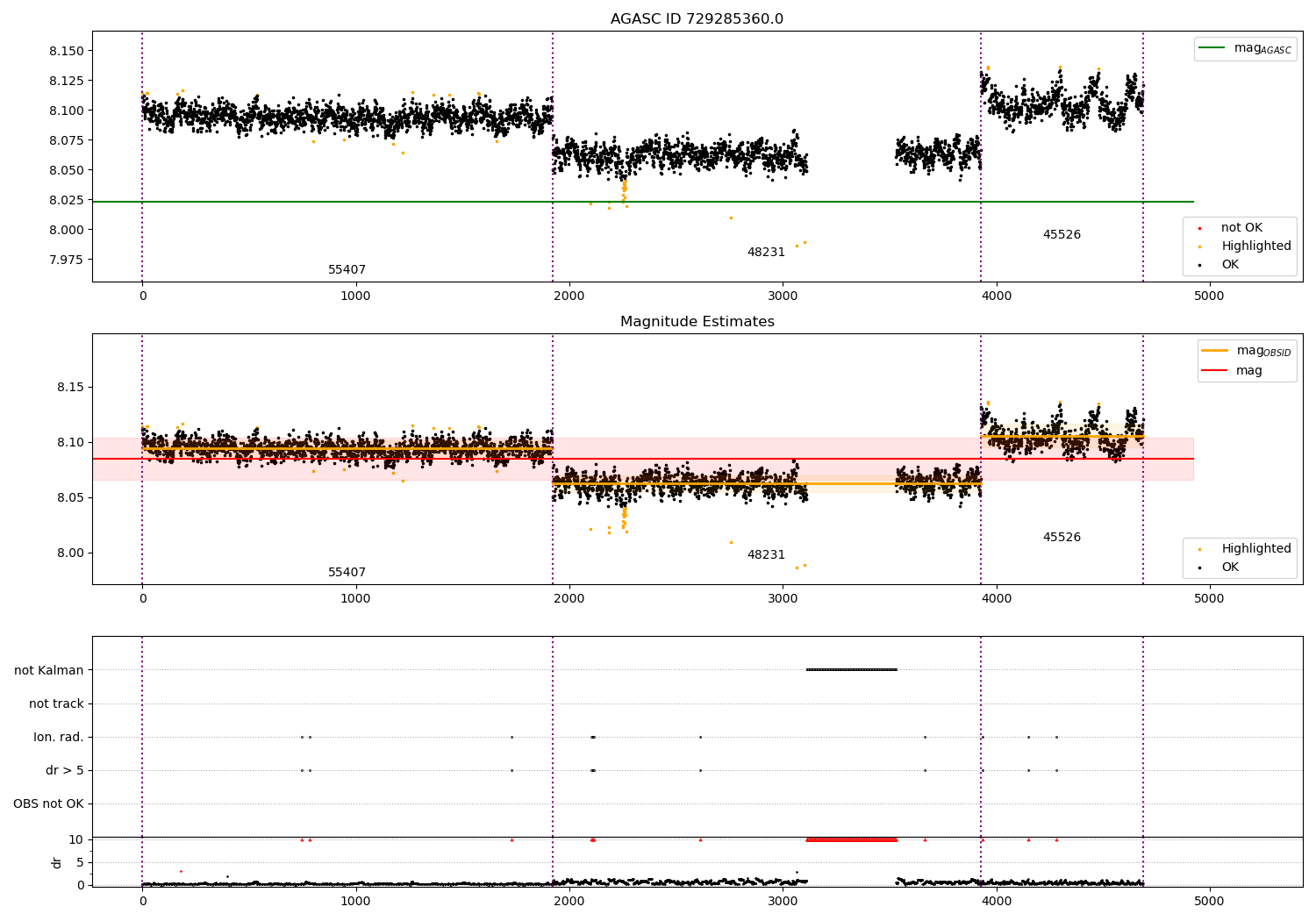Click the 8.150 y-axis tick in top plot

[67, 52]
